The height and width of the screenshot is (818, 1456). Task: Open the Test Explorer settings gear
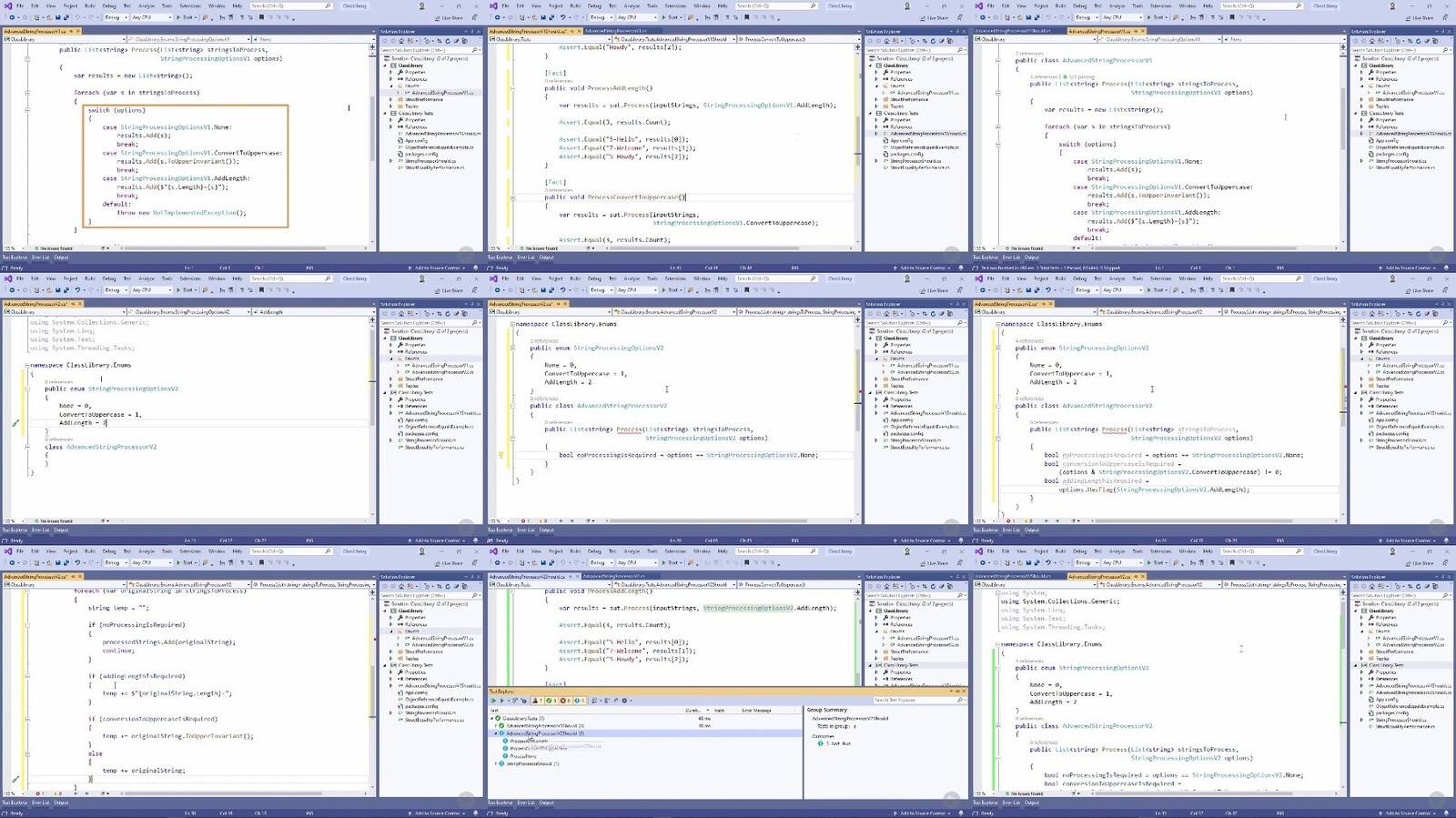(623, 701)
